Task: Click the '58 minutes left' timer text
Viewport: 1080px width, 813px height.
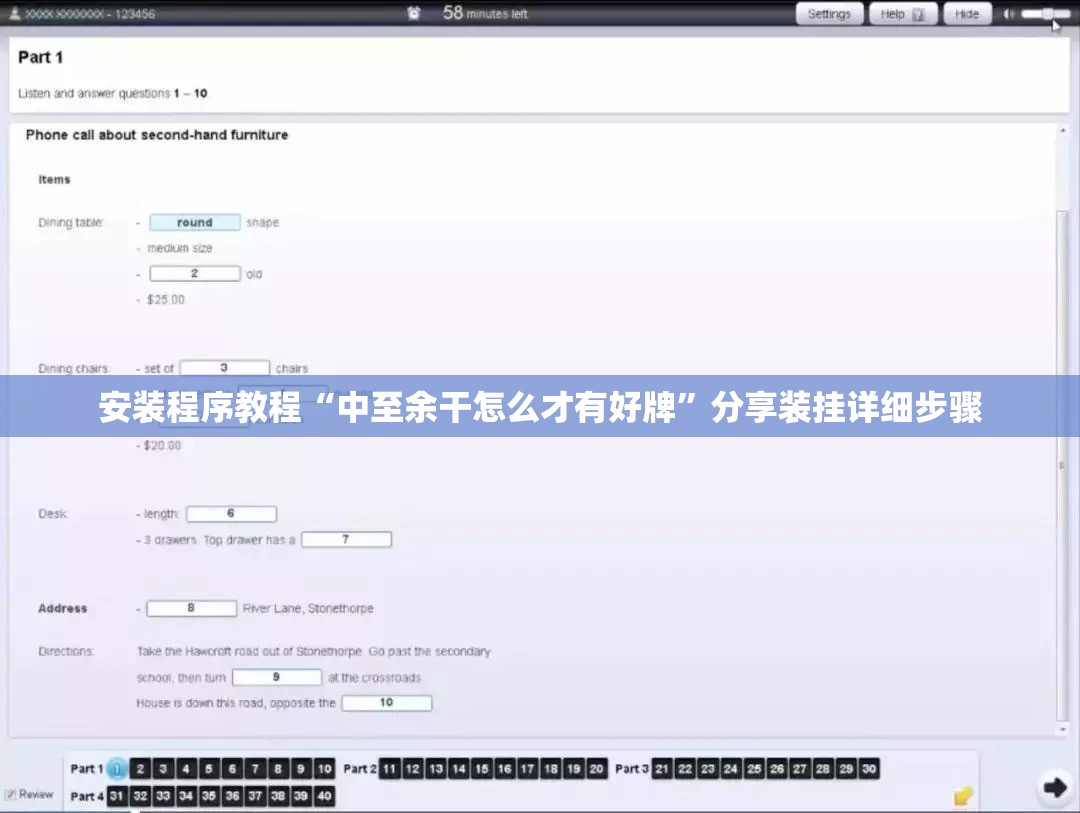Action: [x=485, y=13]
